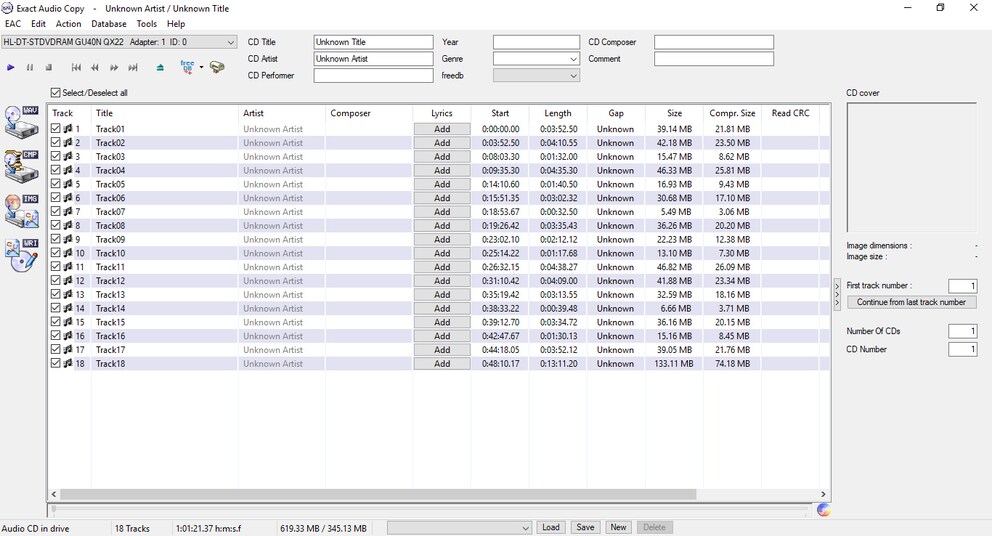Viewport: 992px width, 536px height.
Task: Open the EAC menu
Action: (13, 23)
